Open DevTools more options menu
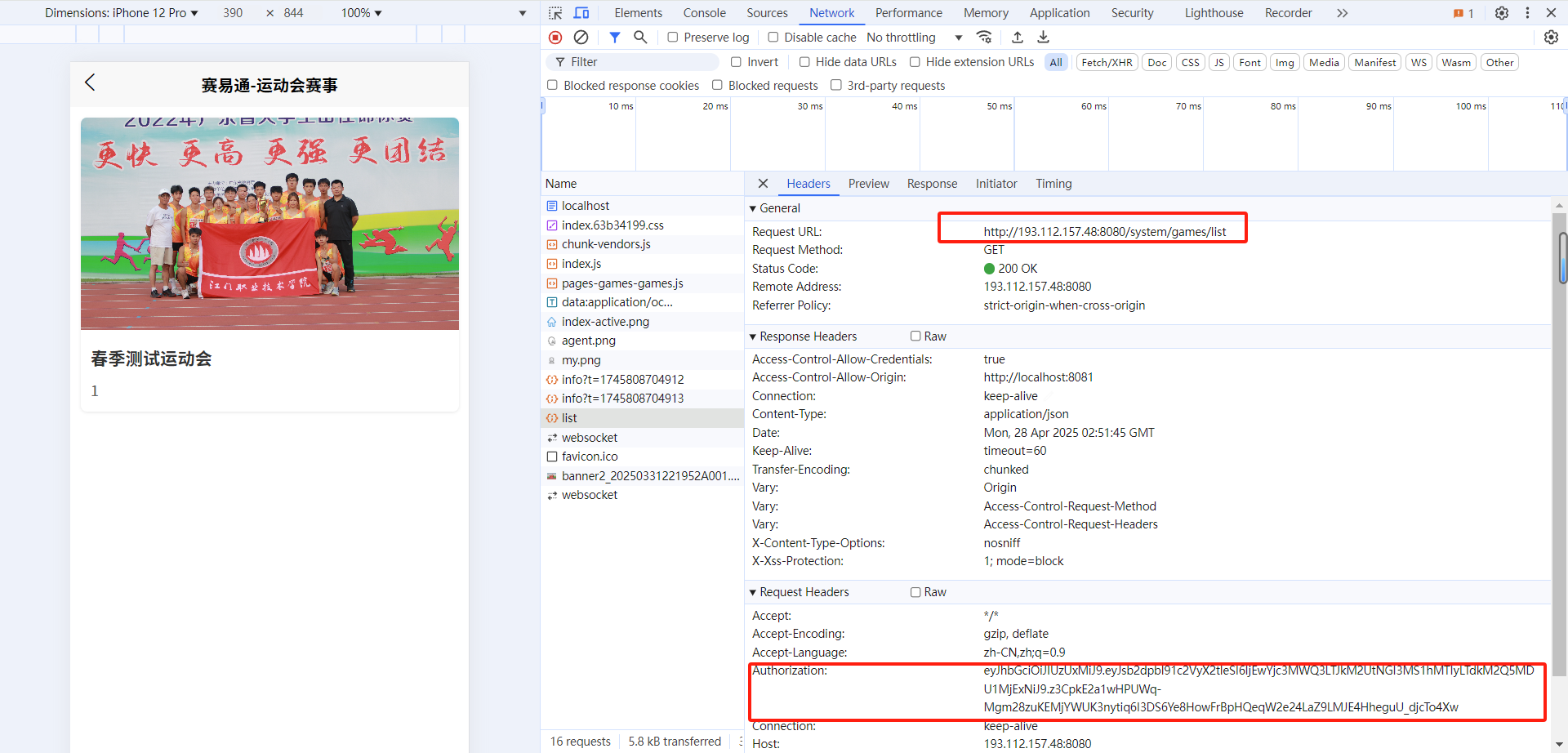This screenshot has height=753, width=1568. pyautogui.click(x=1527, y=13)
